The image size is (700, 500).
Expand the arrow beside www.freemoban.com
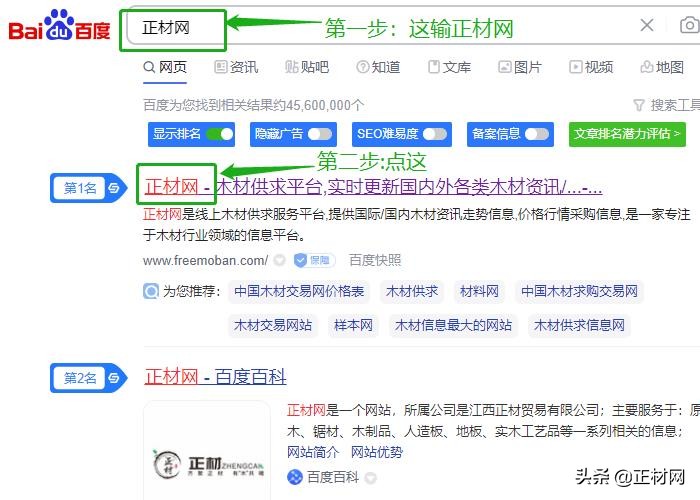click(279, 260)
